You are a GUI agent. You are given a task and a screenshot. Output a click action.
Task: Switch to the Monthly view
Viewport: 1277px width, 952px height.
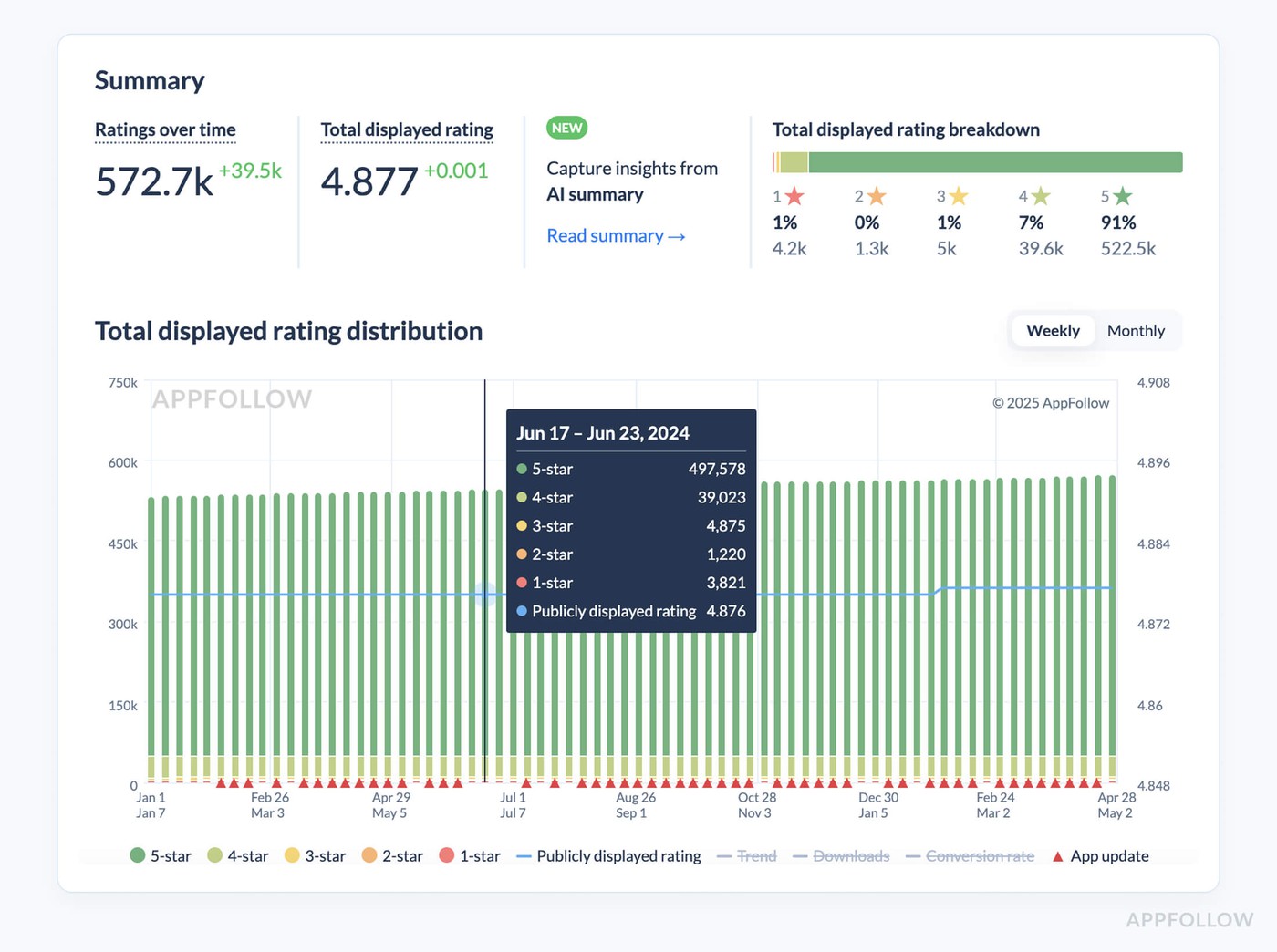tap(1135, 330)
